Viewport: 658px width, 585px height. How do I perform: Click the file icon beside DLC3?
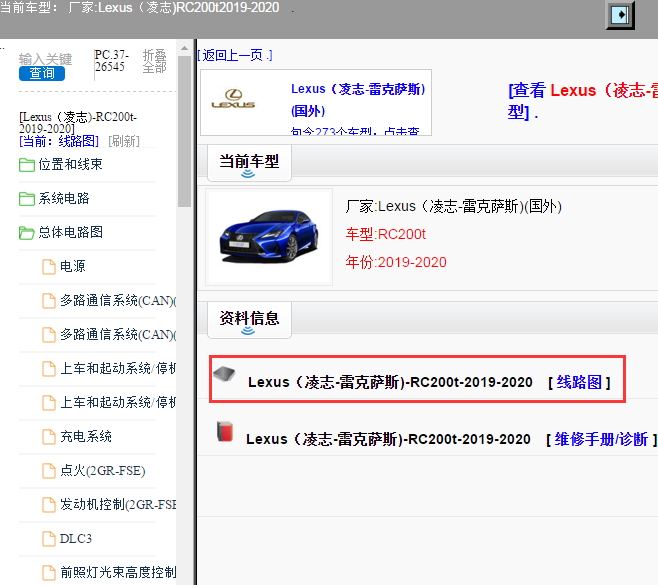coord(49,539)
